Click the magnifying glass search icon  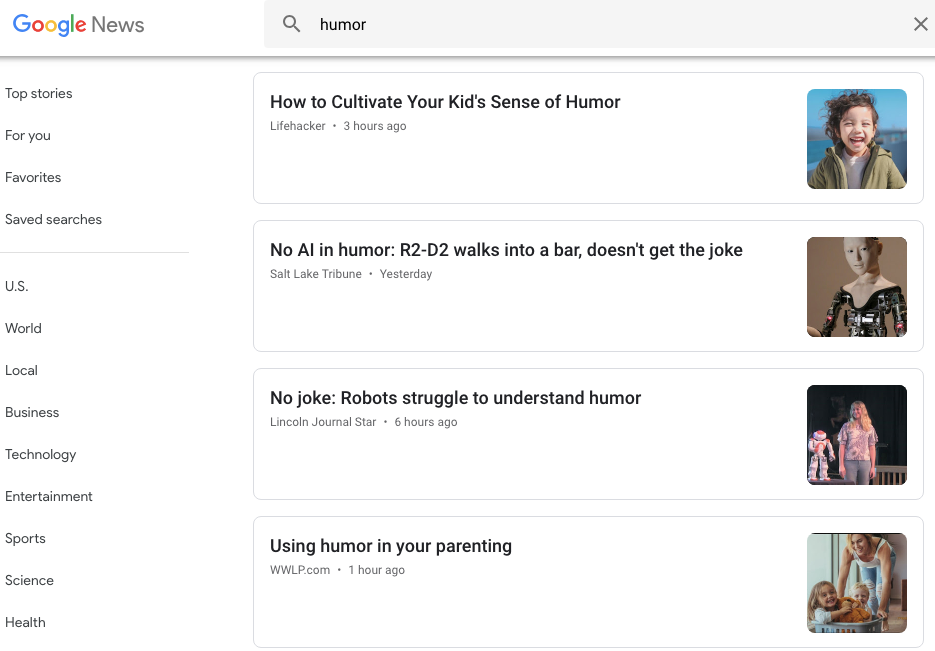291,24
